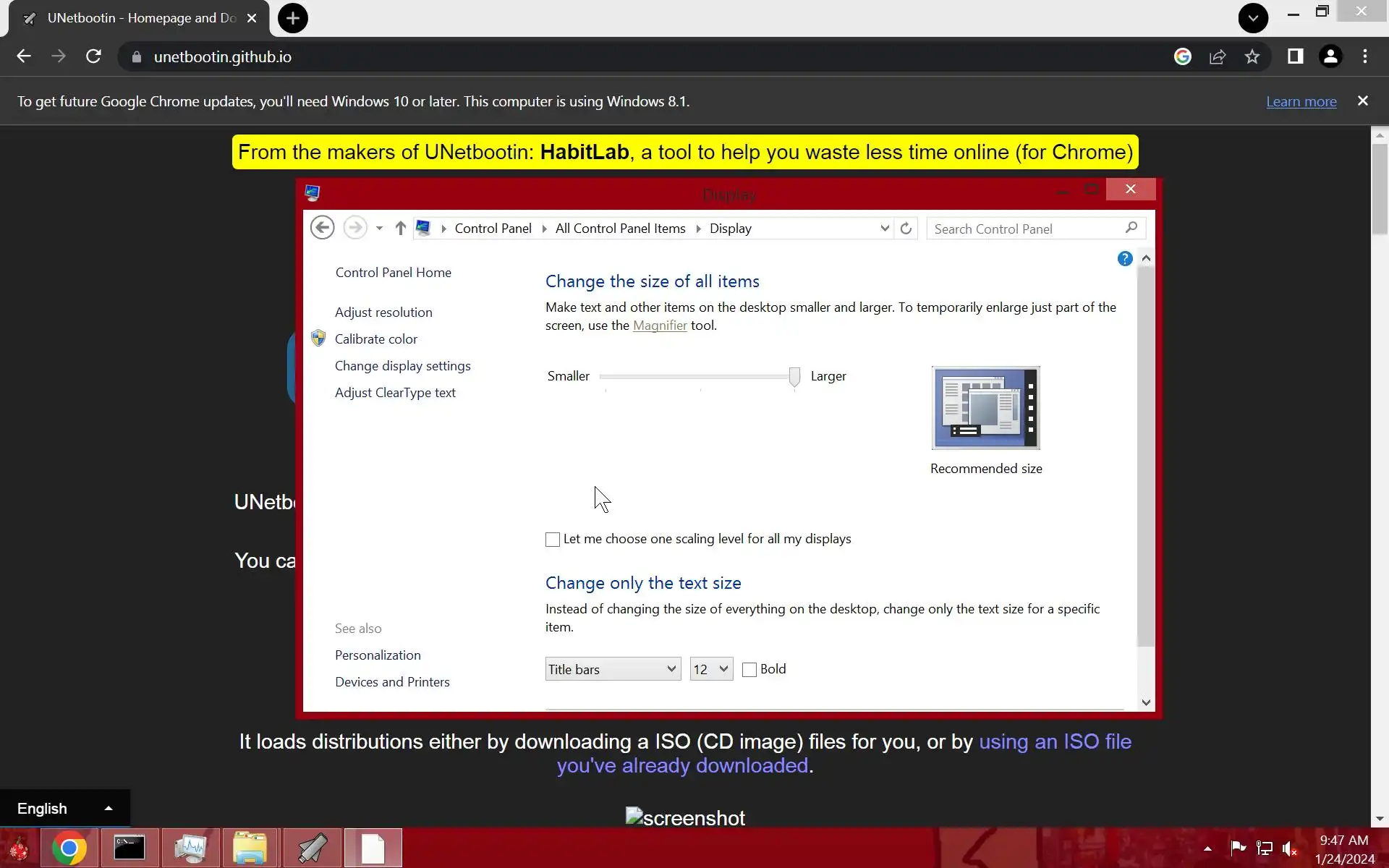Expand the address bar history dropdown
The width and height of the screenshot is (1389, 868).
(x=884, y=229)
